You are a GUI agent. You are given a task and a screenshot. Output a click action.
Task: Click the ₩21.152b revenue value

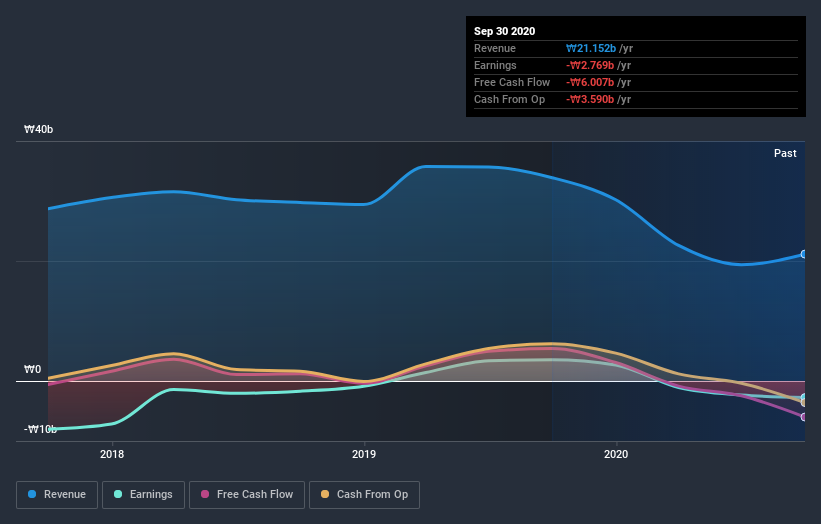pos(591,48)
